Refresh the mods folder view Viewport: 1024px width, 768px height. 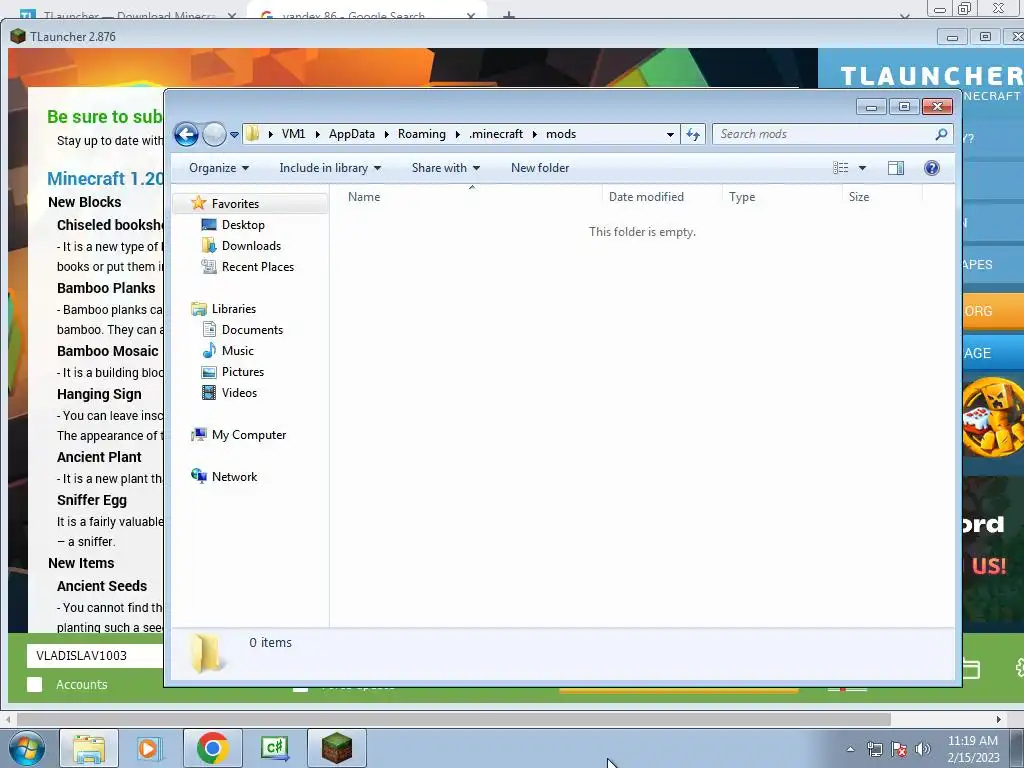692,135
